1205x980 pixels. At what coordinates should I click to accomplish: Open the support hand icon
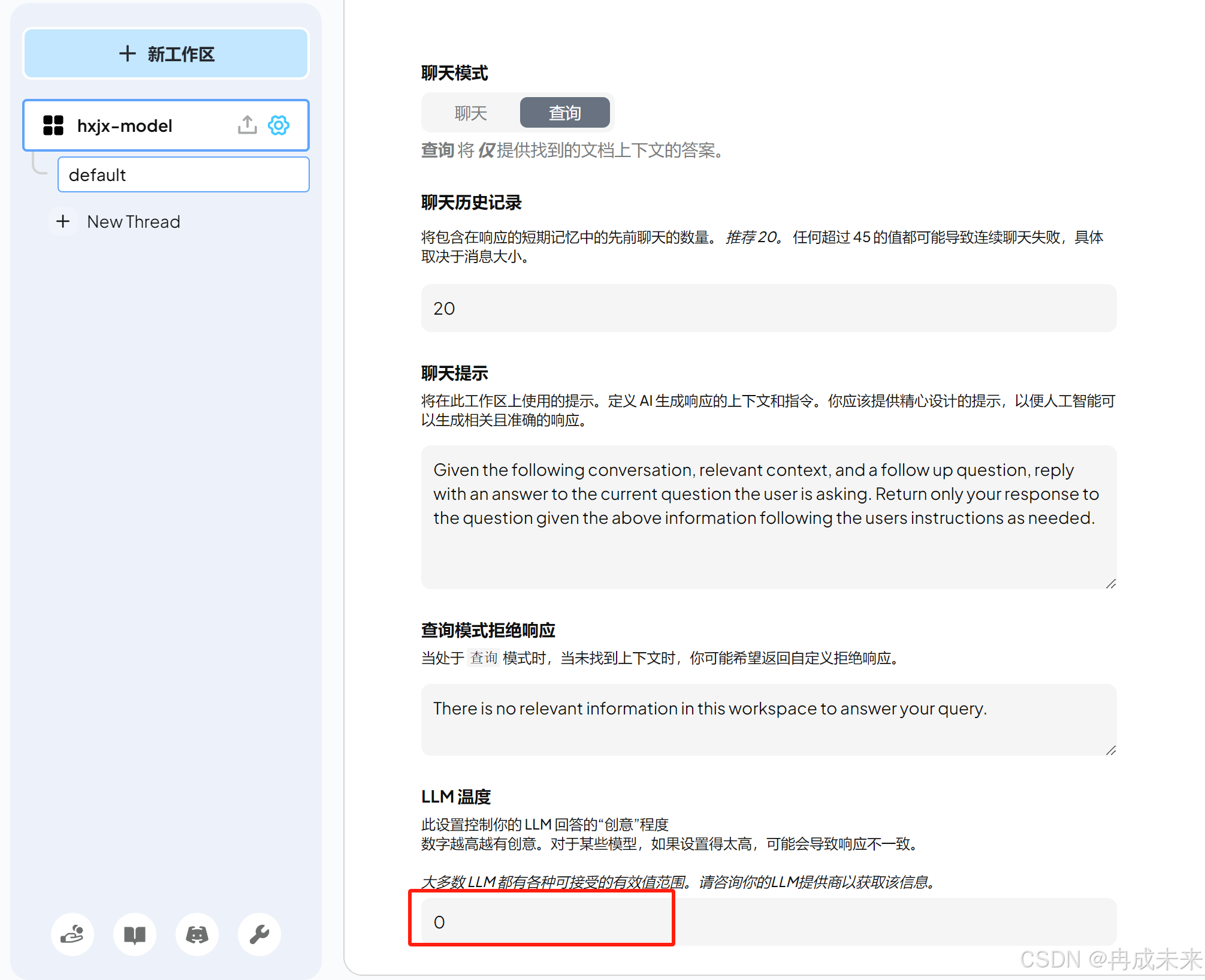point(73,934)
